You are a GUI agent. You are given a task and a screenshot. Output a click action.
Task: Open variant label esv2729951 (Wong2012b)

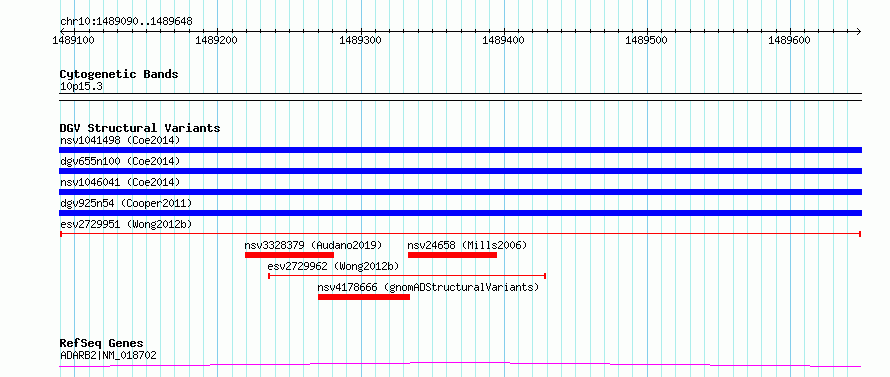pyautogui.click(x=126, y=224)
